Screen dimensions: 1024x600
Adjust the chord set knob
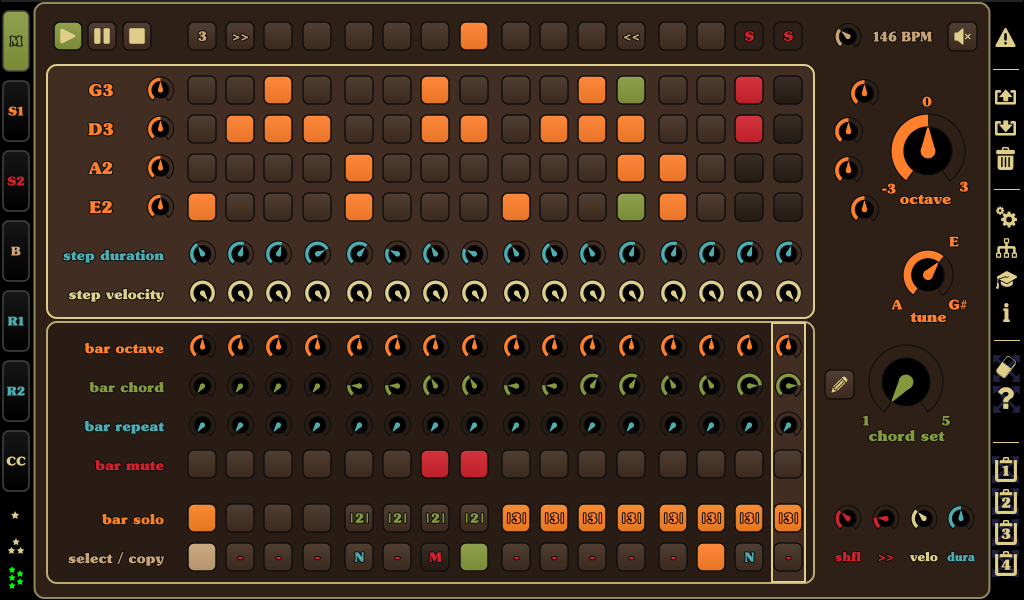906,383
